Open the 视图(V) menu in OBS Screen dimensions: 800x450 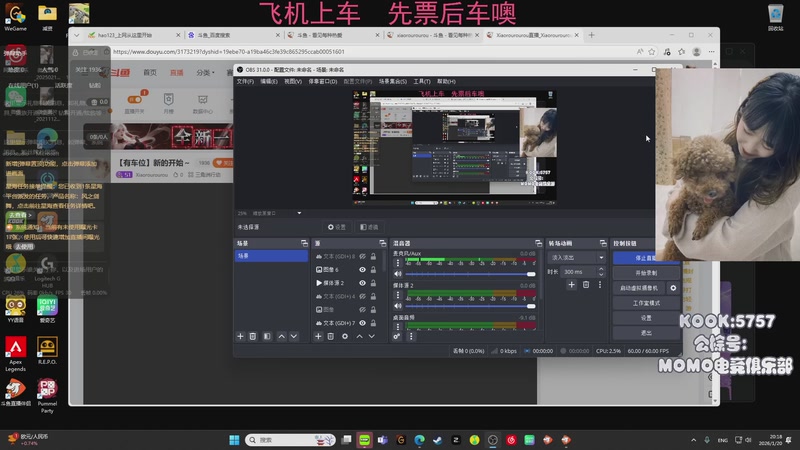293,82
